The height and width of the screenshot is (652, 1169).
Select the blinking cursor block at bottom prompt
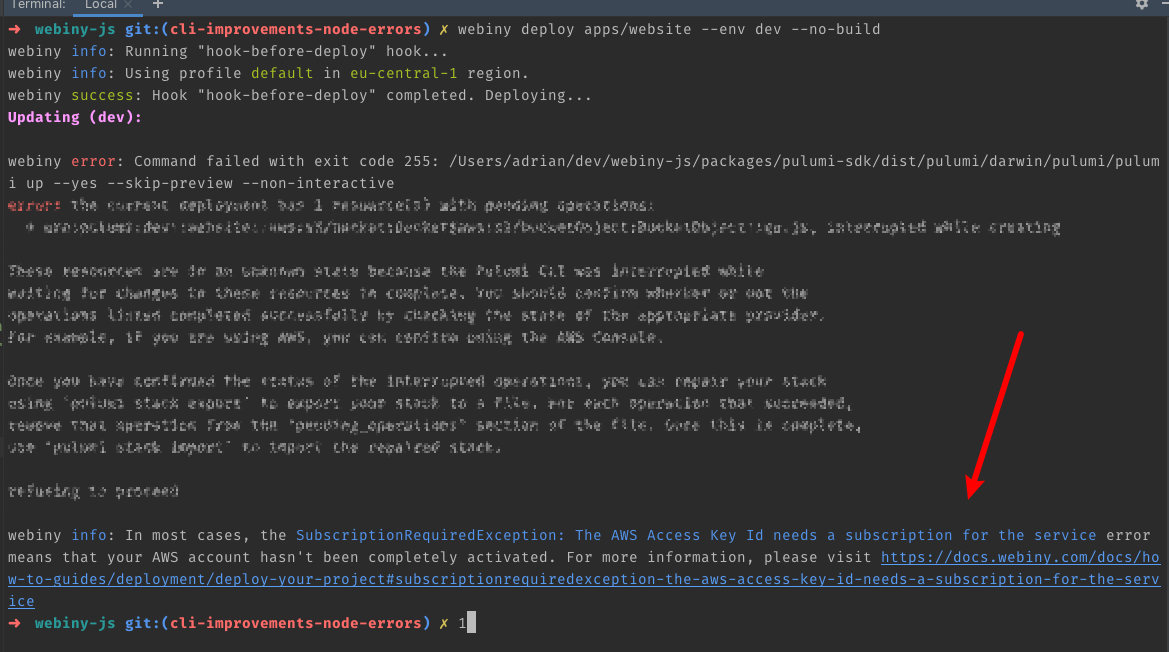coord(470,622)
